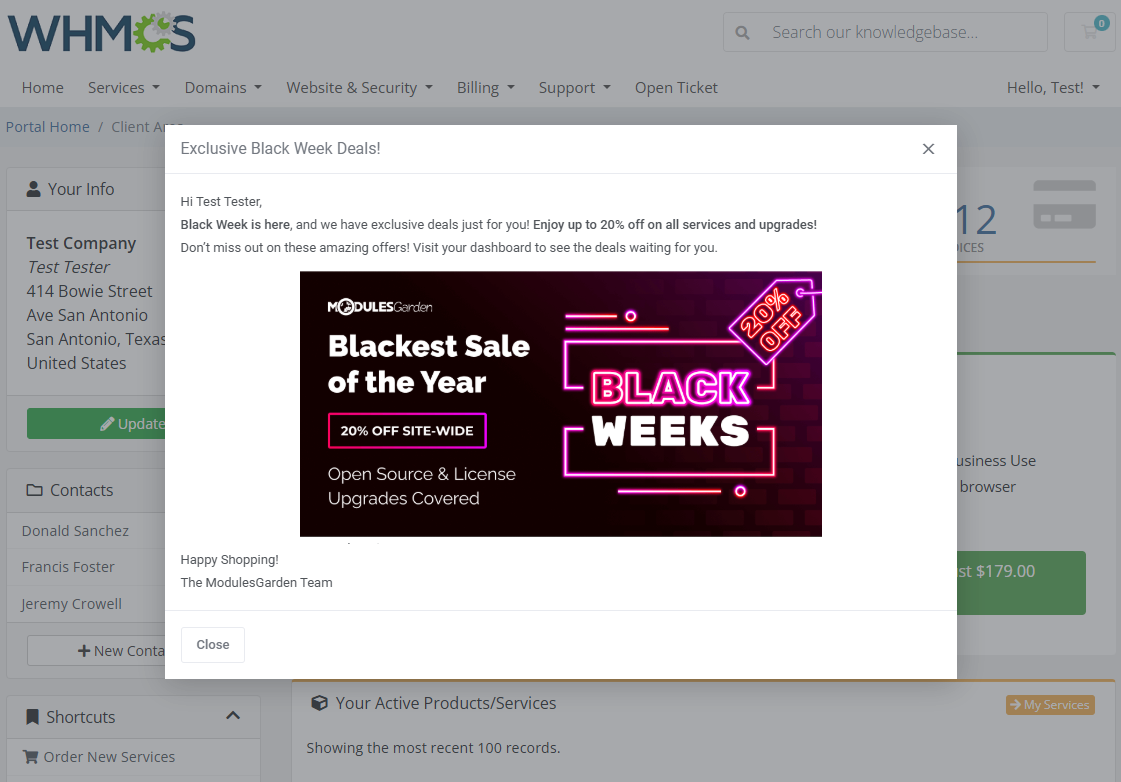The height and width of the screenshot is (782, 1121).
Task: Select Open Ticket in navigation
Action: click(x=676, y=88)
